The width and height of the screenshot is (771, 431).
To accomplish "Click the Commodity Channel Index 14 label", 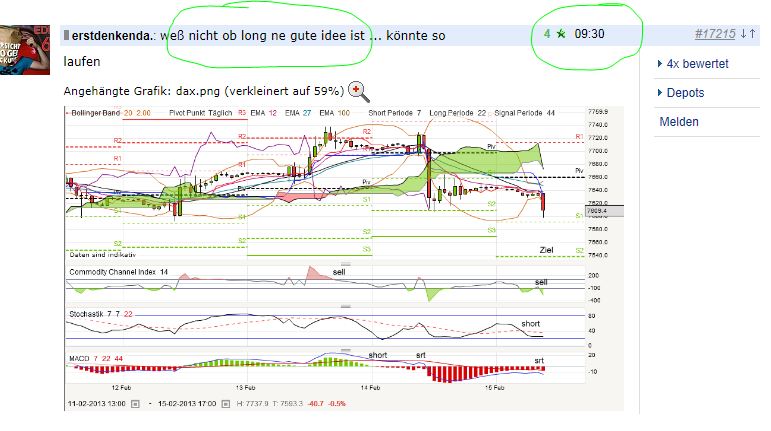I will pos(119,272).
